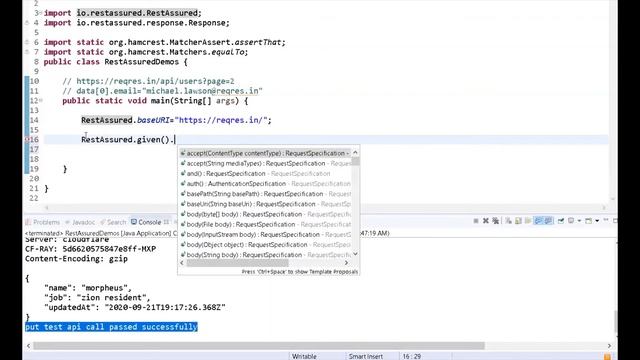Click left arrow of proposal horizontal scrollbar
The height and width of the screenshot is (360, 640).
click(x=182, y=263)
